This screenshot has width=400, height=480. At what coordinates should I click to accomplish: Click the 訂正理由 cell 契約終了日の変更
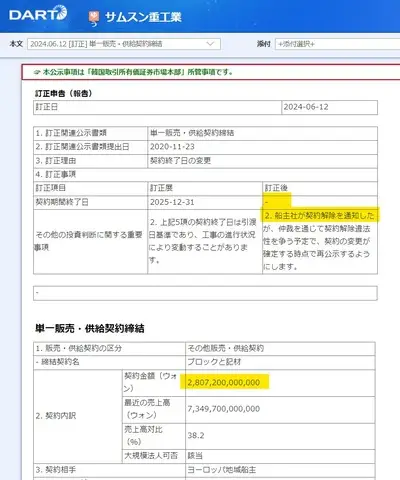tap(262, 161)
